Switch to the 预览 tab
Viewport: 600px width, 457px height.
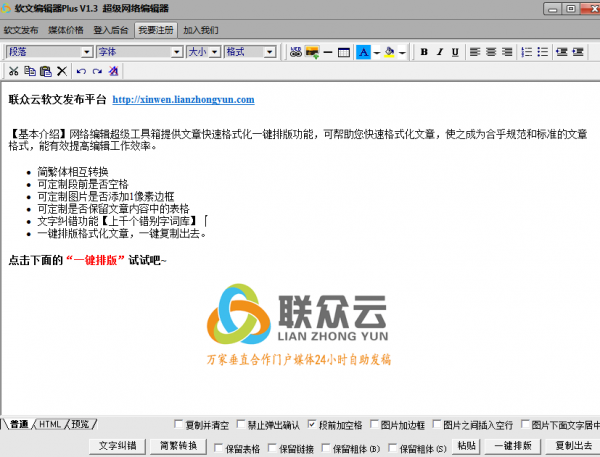pos(80,424)
